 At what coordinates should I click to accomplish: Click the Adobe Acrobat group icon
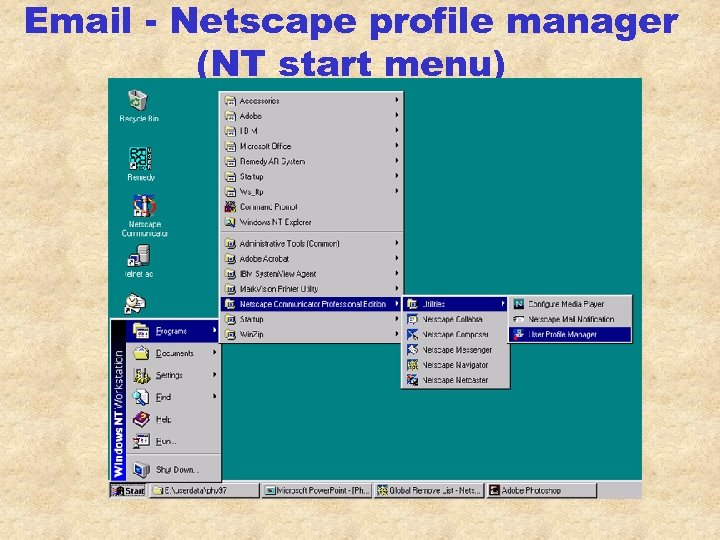point(230,259)
